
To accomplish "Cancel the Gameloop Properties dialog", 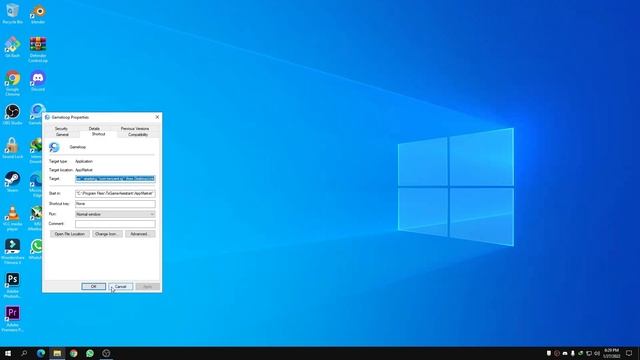I will [x=120, y=287].
